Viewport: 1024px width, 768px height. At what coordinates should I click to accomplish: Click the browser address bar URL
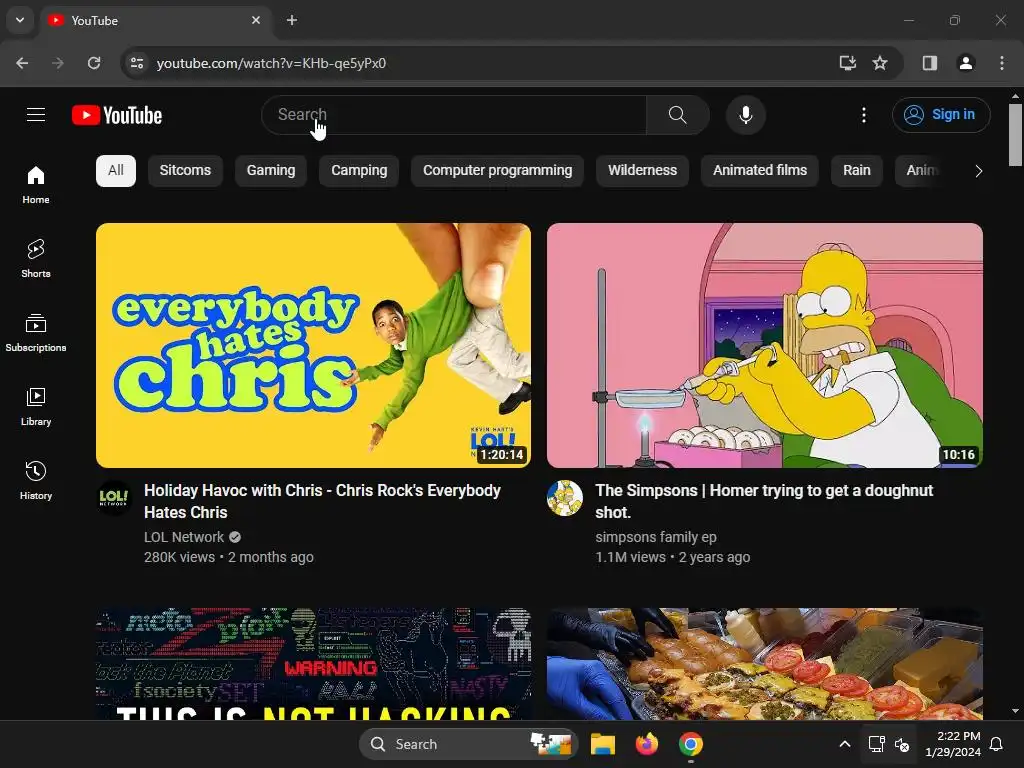coord(271,63)
